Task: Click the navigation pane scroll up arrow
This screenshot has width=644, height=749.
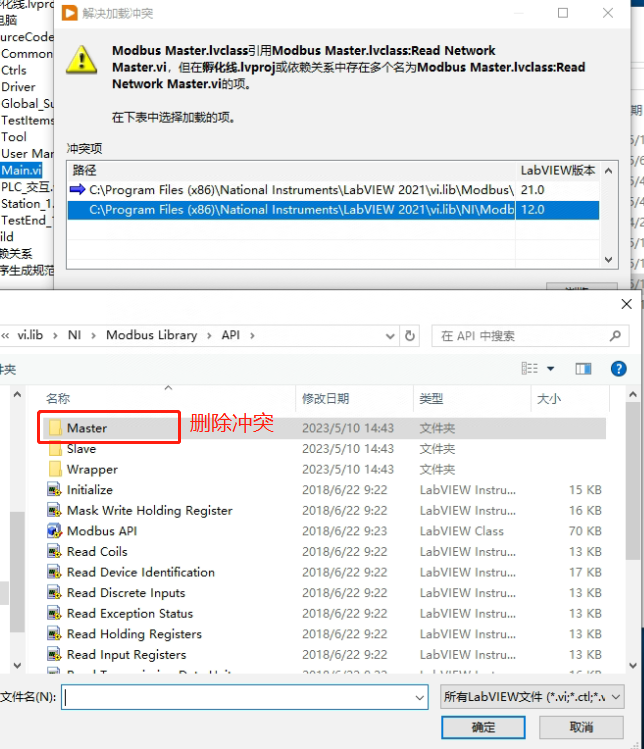Action: click(17, 395)
